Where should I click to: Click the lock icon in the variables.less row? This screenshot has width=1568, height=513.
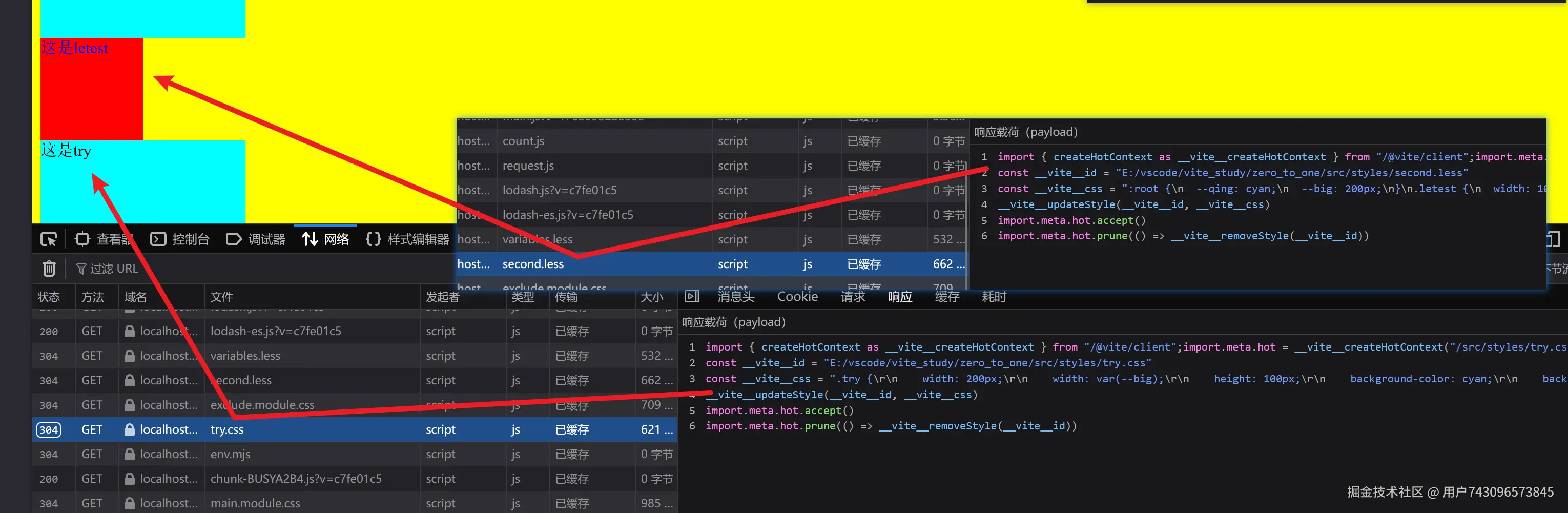pos(129,356)
